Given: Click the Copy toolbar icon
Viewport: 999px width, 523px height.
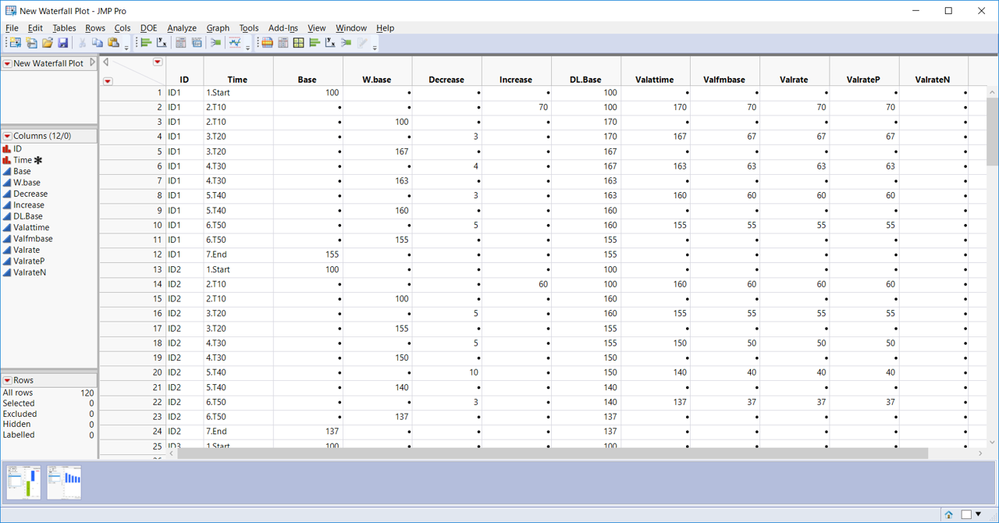Looking at the screenshot, I should 97,43.
